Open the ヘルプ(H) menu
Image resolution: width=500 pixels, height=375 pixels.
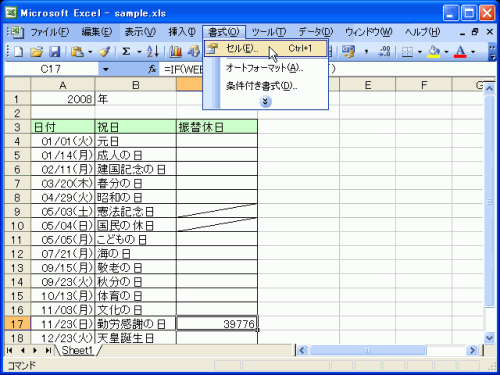click(422, 32)
